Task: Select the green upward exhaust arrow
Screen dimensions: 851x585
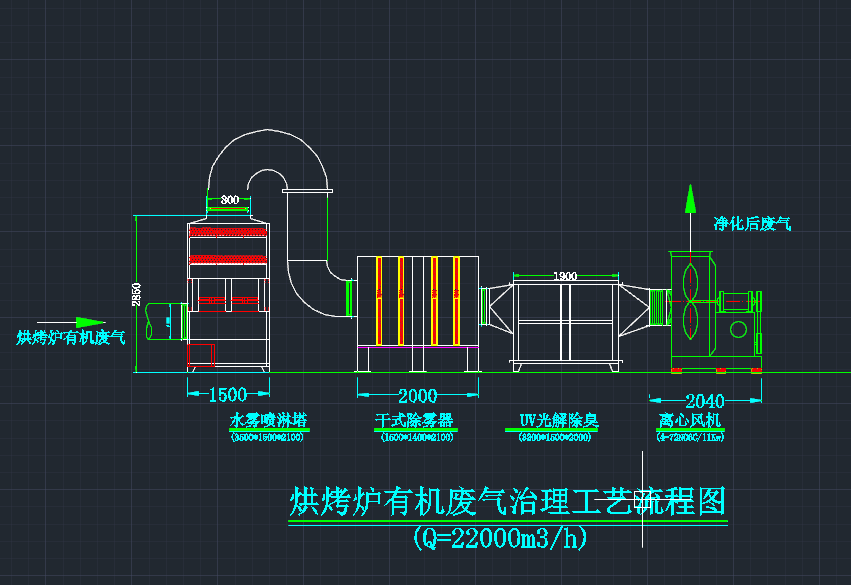Action: (x=690, y=199)
